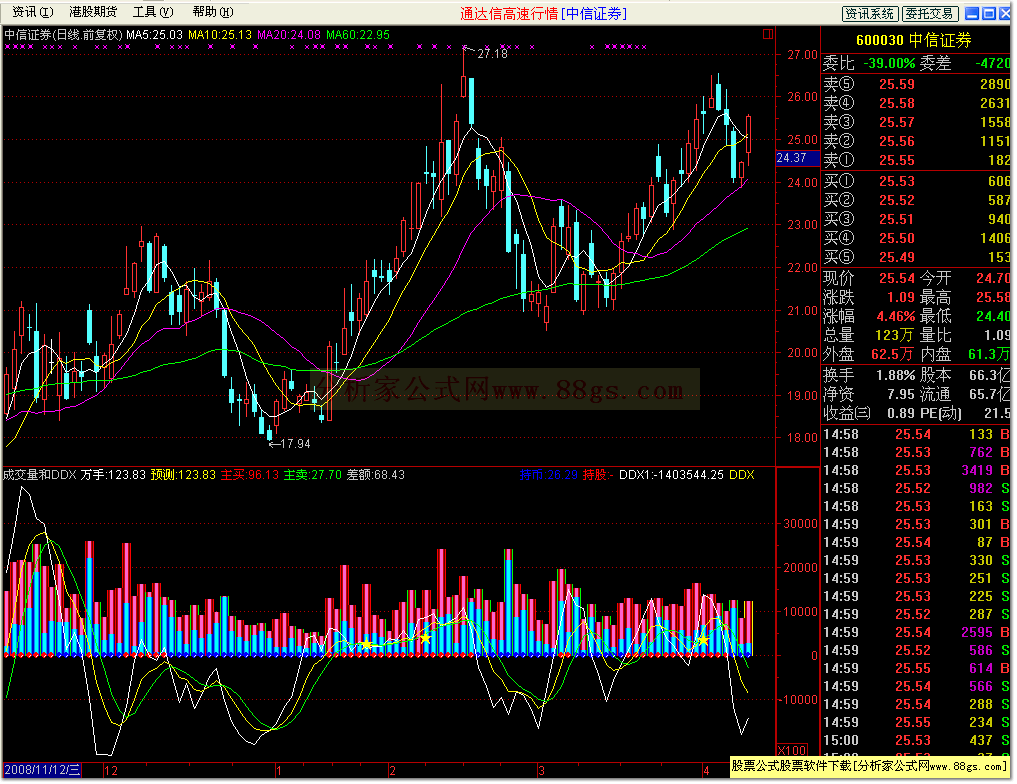Maximize the window with the title bar button

pos(989,14)
